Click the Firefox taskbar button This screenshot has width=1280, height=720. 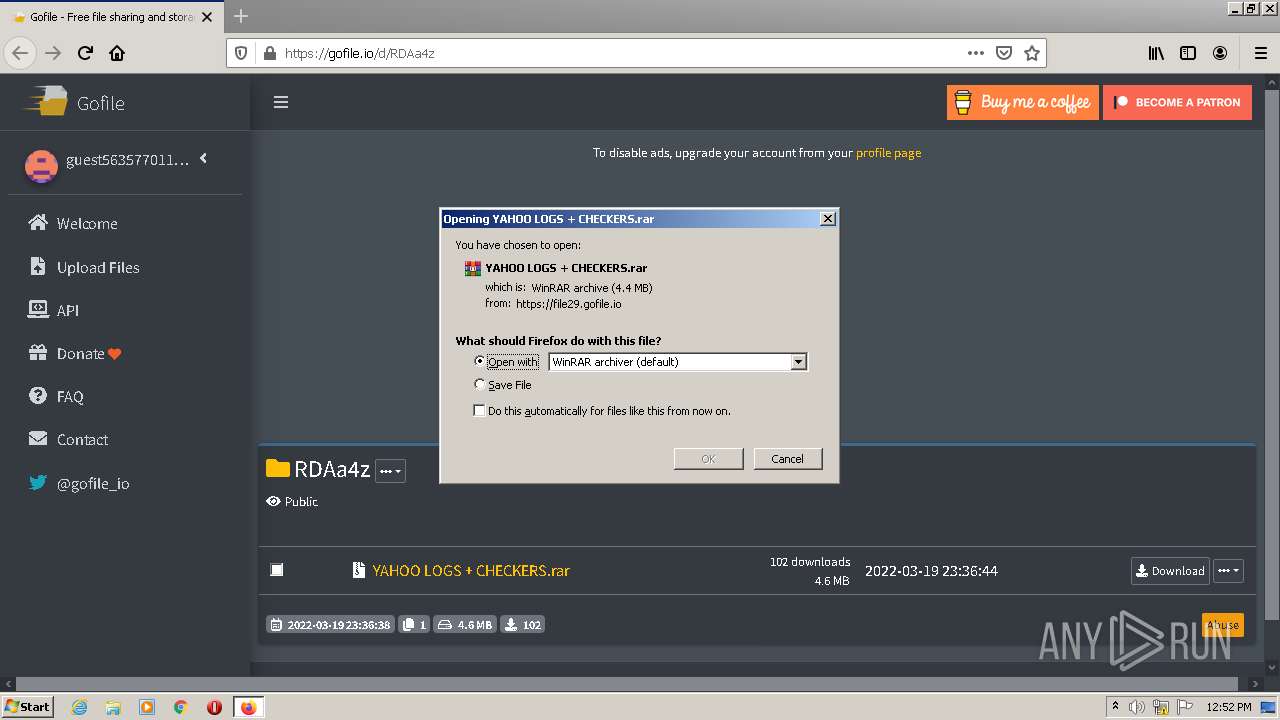[248, 707]
